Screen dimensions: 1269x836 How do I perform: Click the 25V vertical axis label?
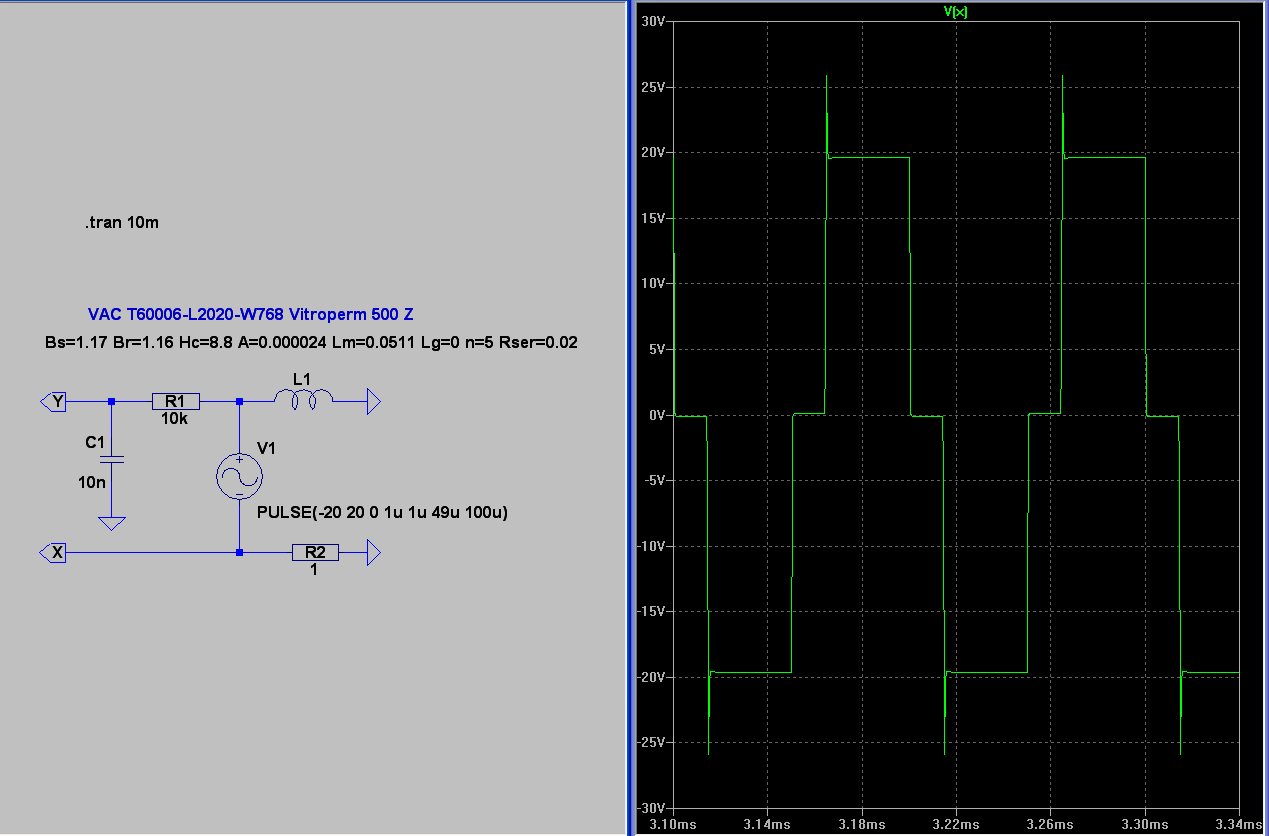654,87
